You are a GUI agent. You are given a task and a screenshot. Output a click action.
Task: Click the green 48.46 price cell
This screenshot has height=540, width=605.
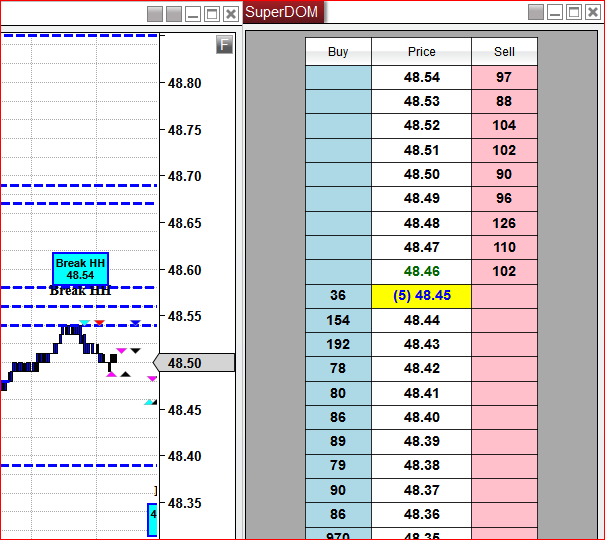(421, 272)
